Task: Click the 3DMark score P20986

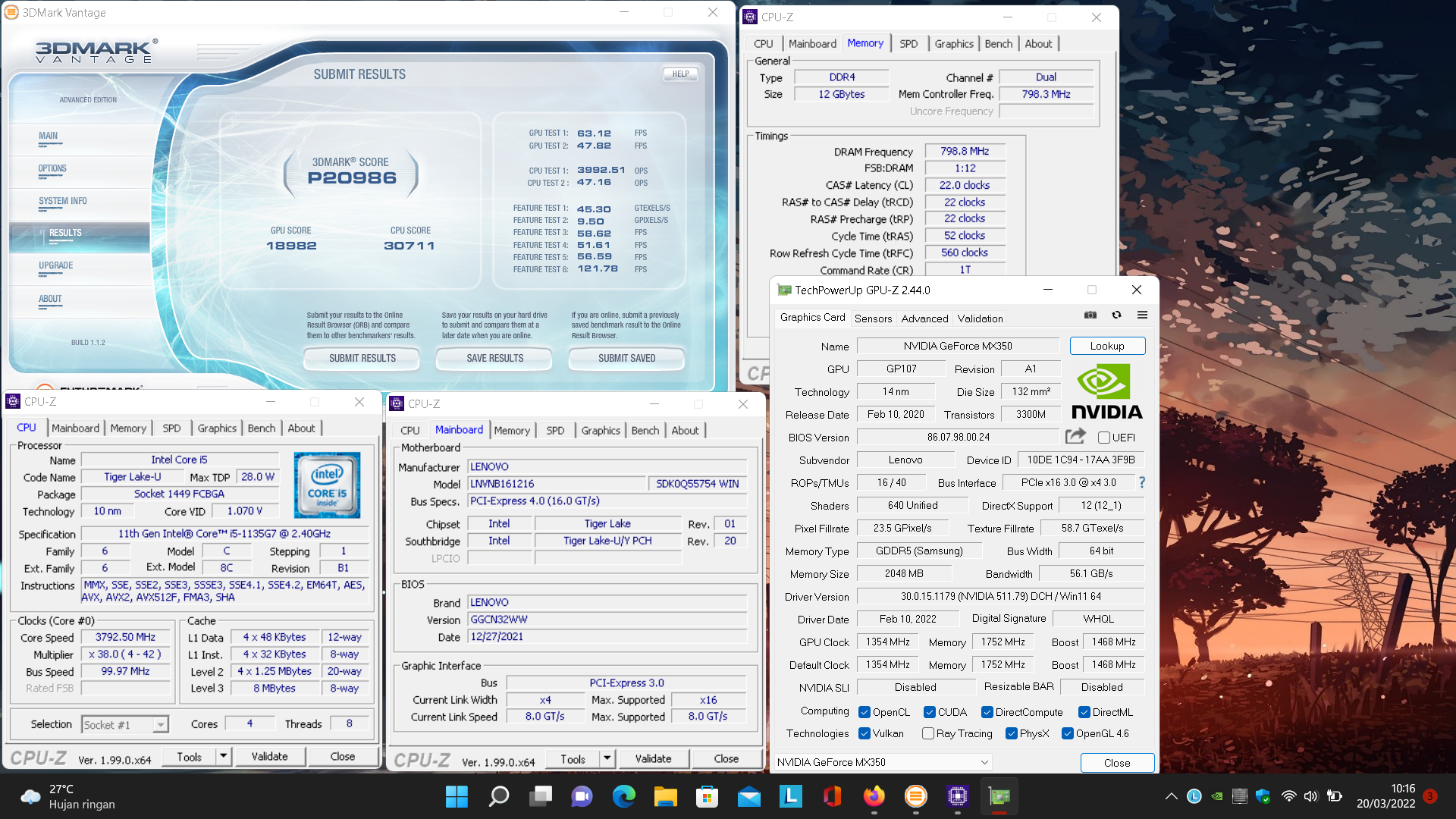Action: coord(352,178)
